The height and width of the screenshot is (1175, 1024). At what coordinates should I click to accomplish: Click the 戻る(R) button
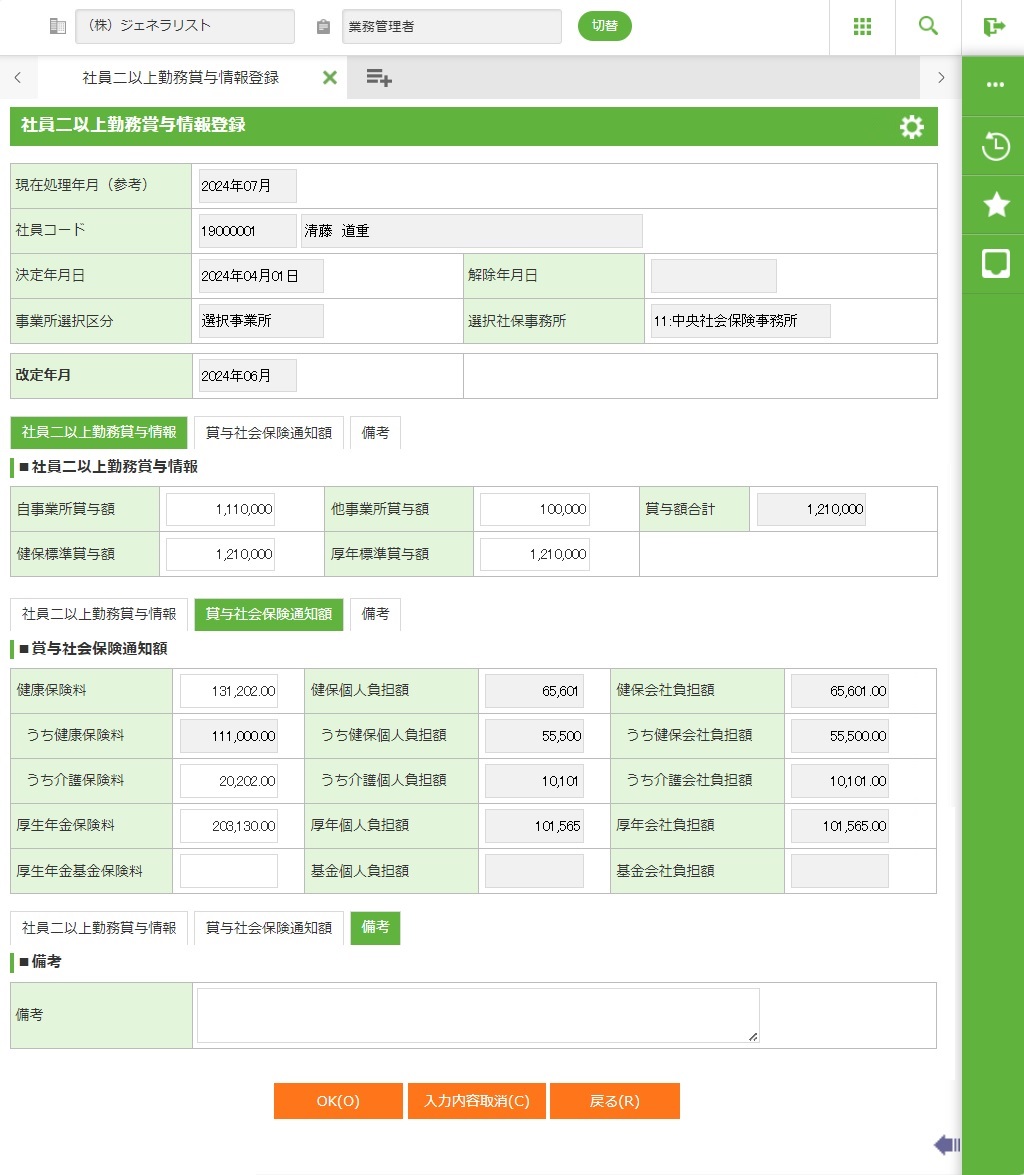click(x=614, y=1101)
